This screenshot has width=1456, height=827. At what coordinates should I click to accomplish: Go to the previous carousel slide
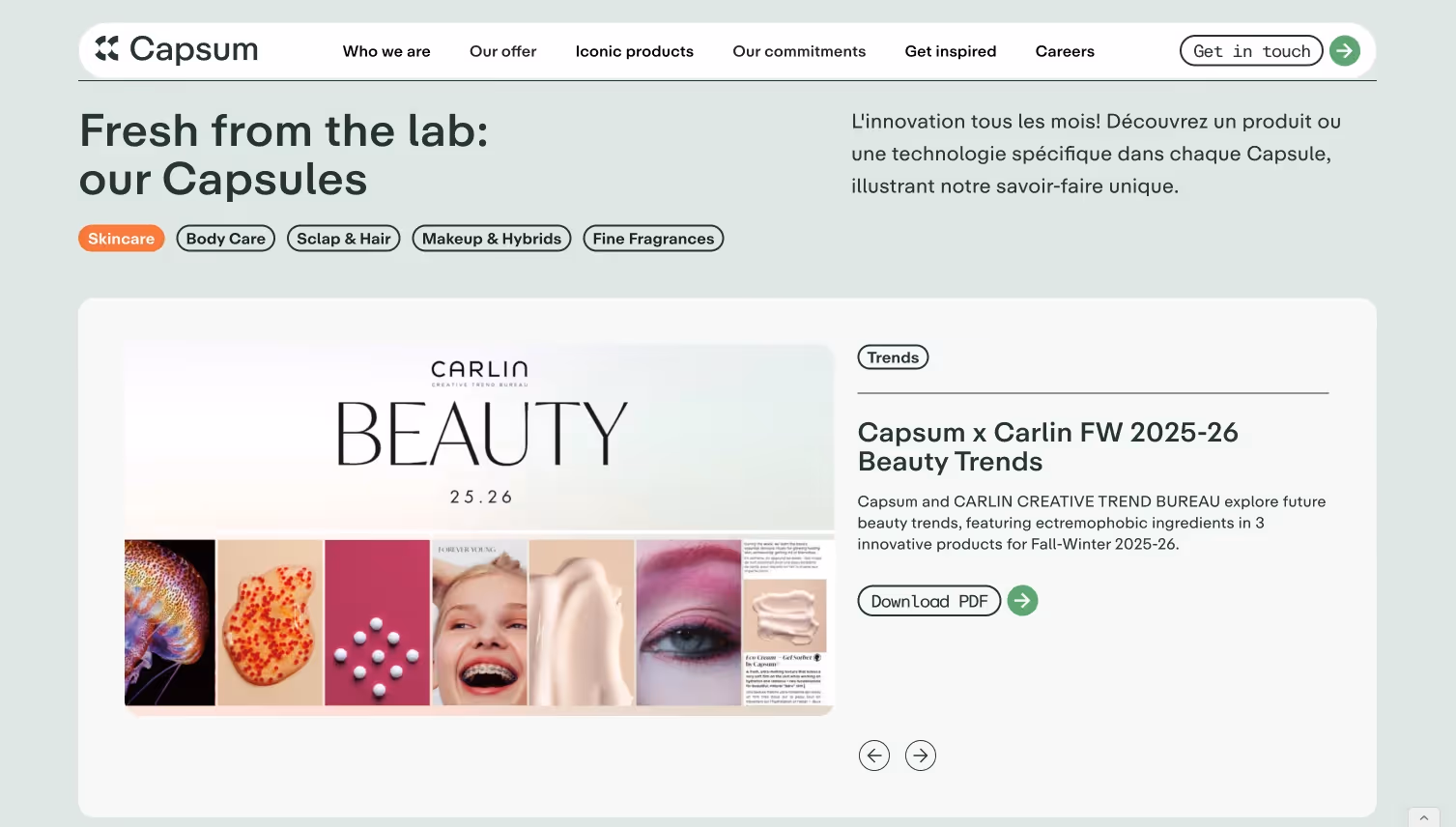[874, 756]
